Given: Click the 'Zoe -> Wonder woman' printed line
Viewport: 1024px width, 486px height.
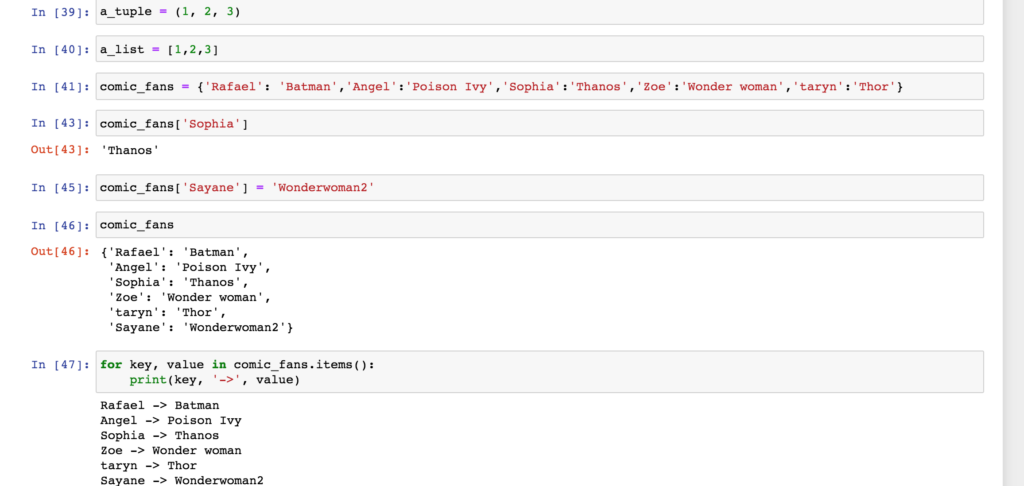Looking at the screenshot, I should [171, 451].
